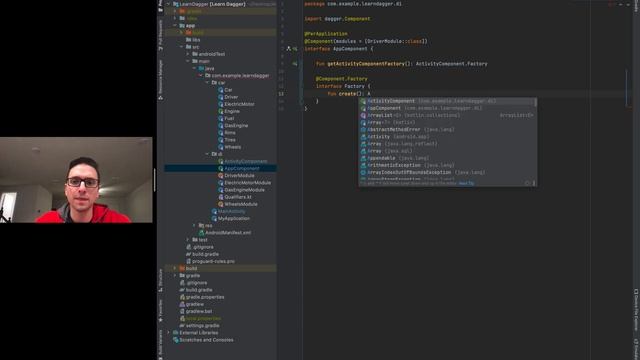Choose ActivityComponent from the completion list
640x360 pixels.
(x=447, y=101)
